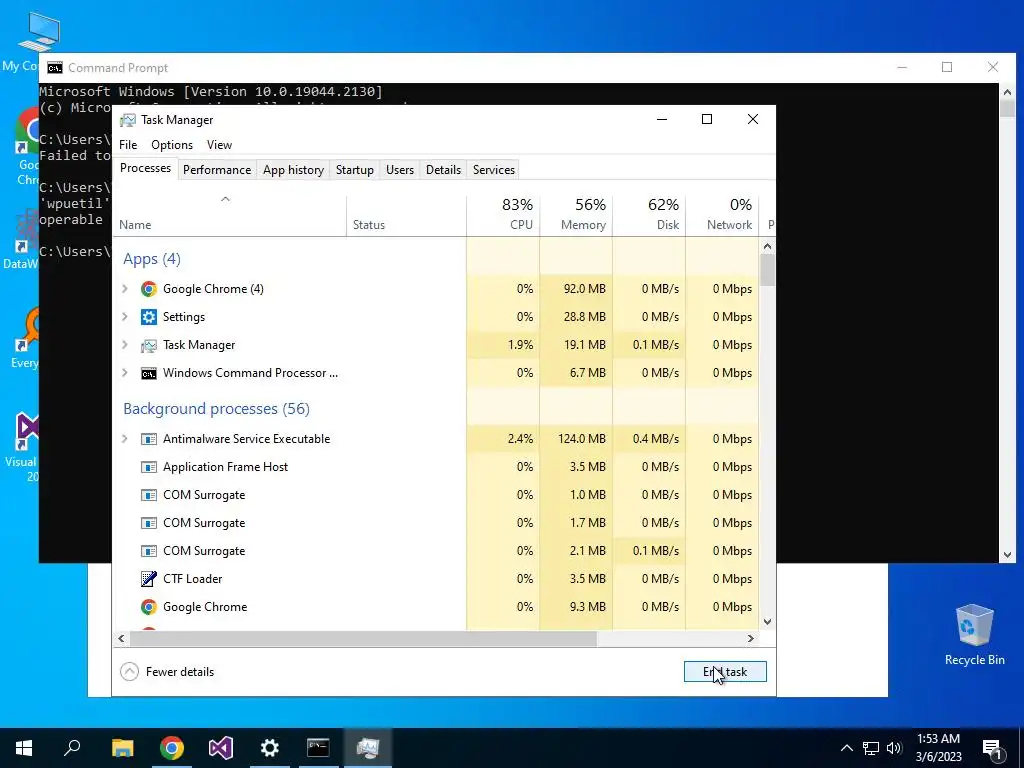The image size is (1024, 768).
Task: Click the Task Manager process row icon
Action: [149, 345]
